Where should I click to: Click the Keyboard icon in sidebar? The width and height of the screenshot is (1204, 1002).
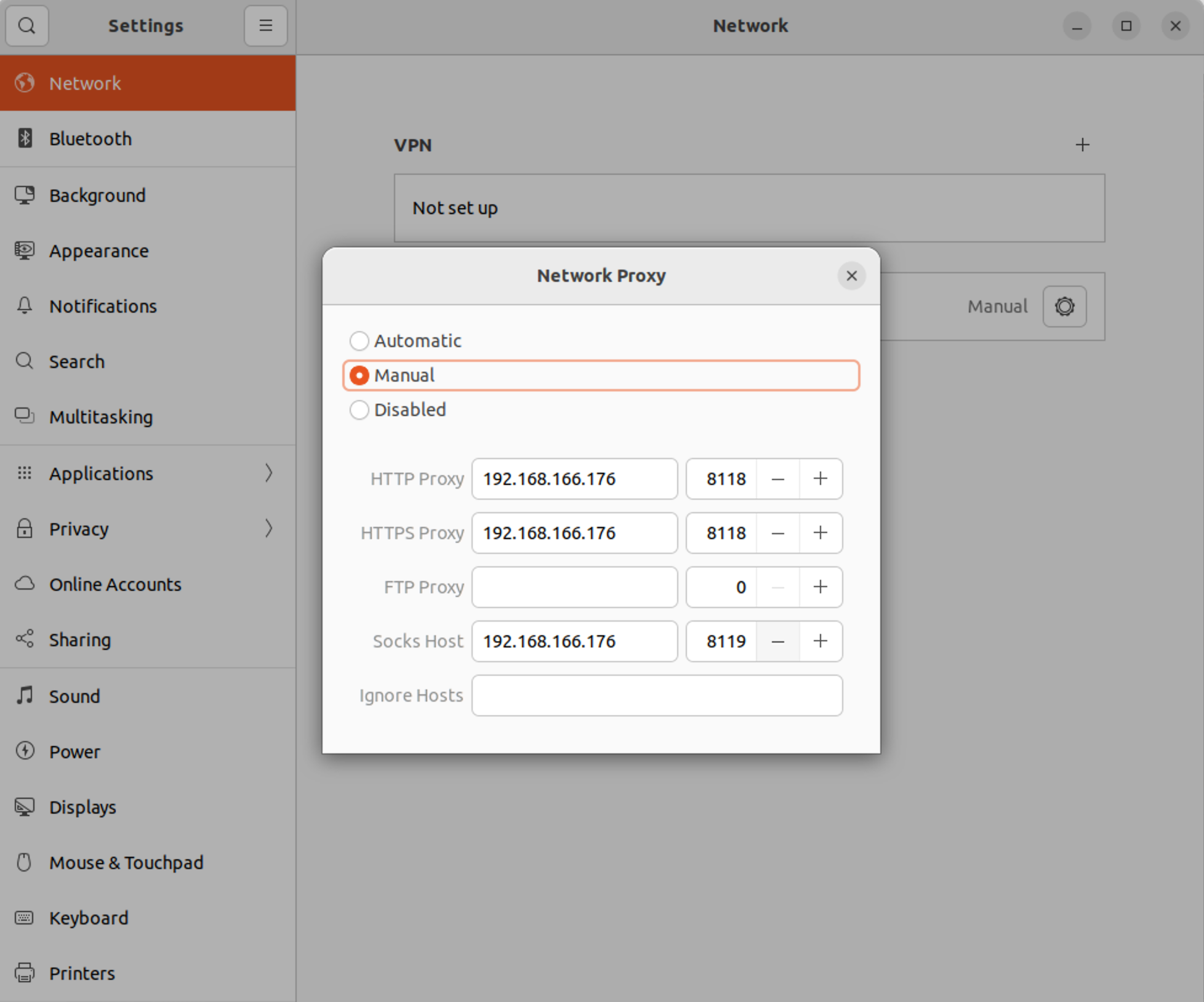pyautogui.click(x=25, y=918)
